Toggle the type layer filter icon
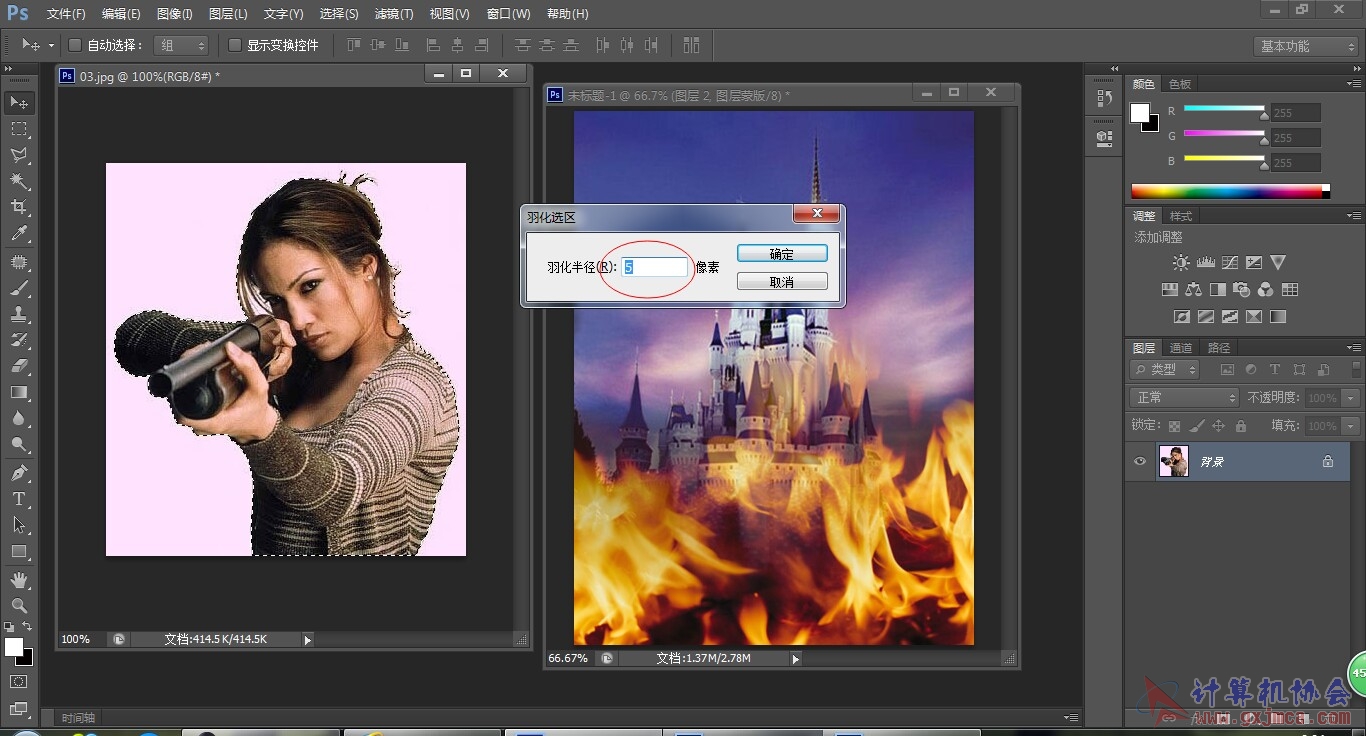This screenshot has height=736, width=1366. (x=1275, y=370)
